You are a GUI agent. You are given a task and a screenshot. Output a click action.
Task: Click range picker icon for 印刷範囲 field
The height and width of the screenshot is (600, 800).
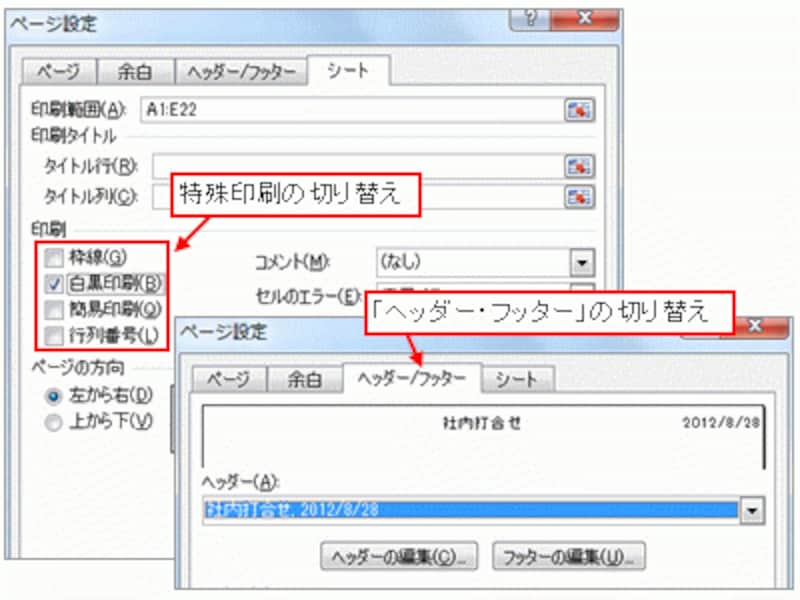(580, 110)
